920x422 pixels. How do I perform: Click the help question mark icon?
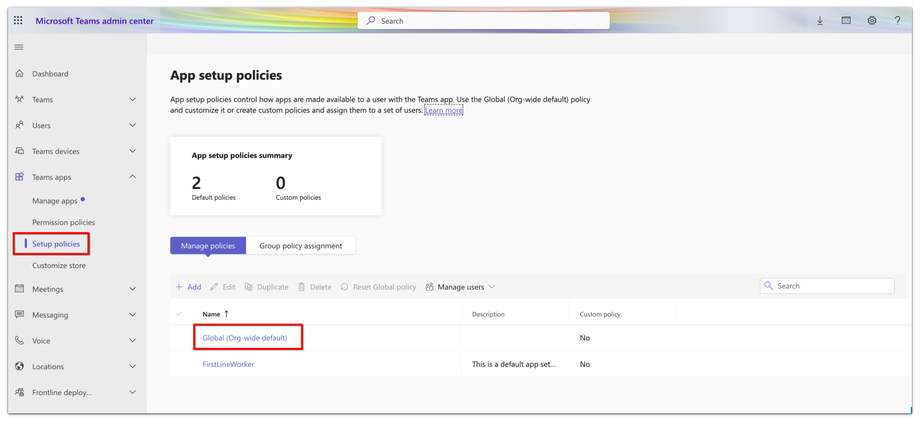(897, 20)
